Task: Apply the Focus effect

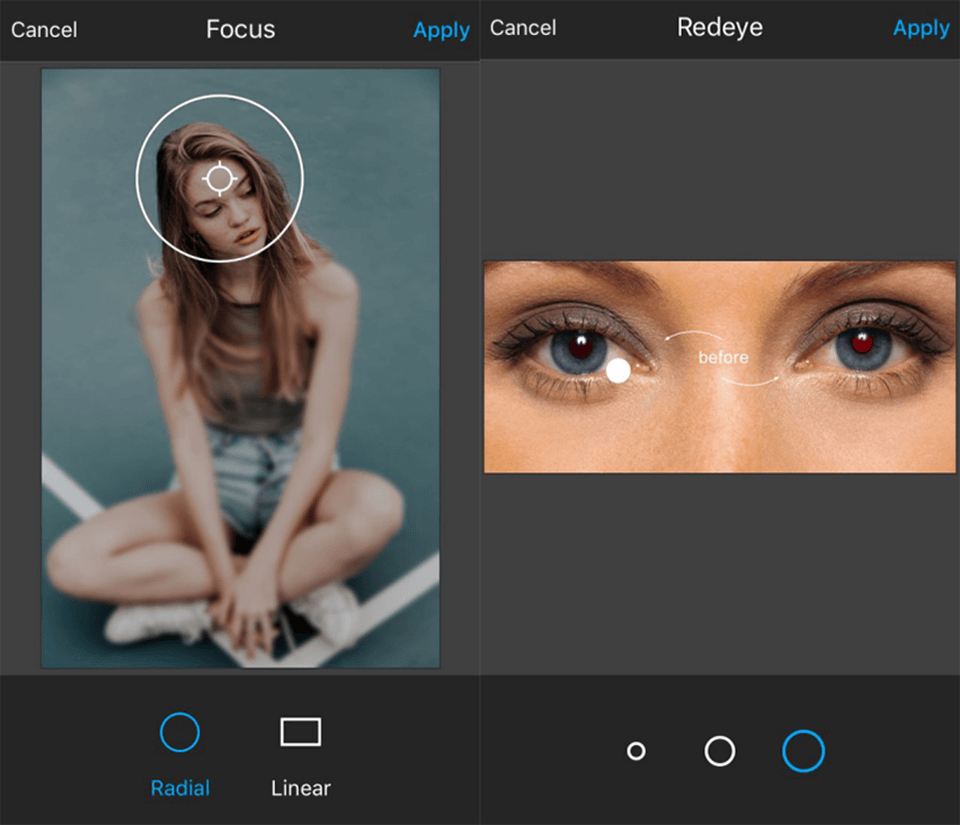Action: point(441,30)
